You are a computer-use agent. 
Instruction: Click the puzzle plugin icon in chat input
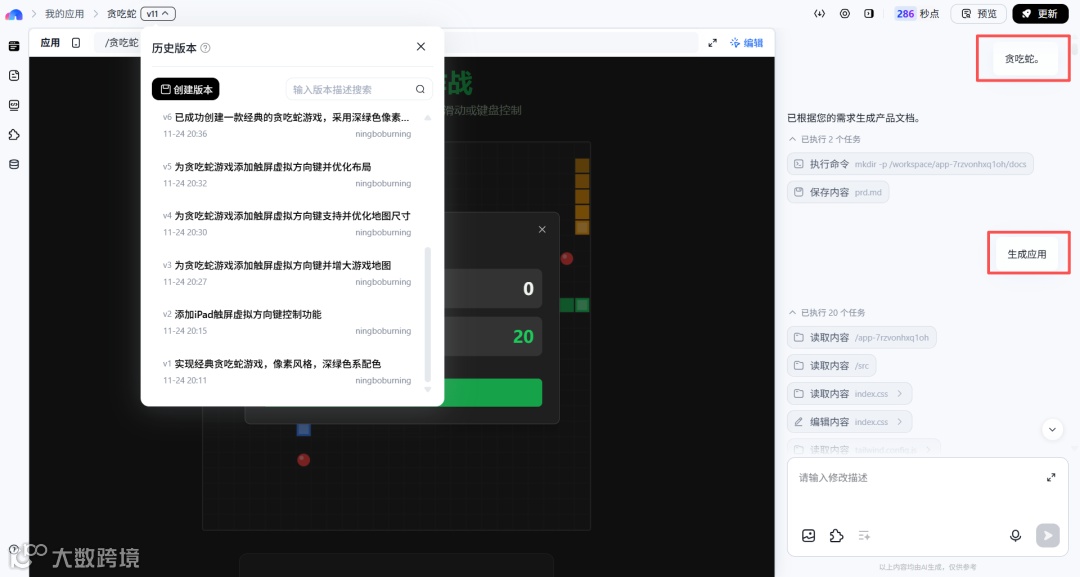[x=836, y=536]
